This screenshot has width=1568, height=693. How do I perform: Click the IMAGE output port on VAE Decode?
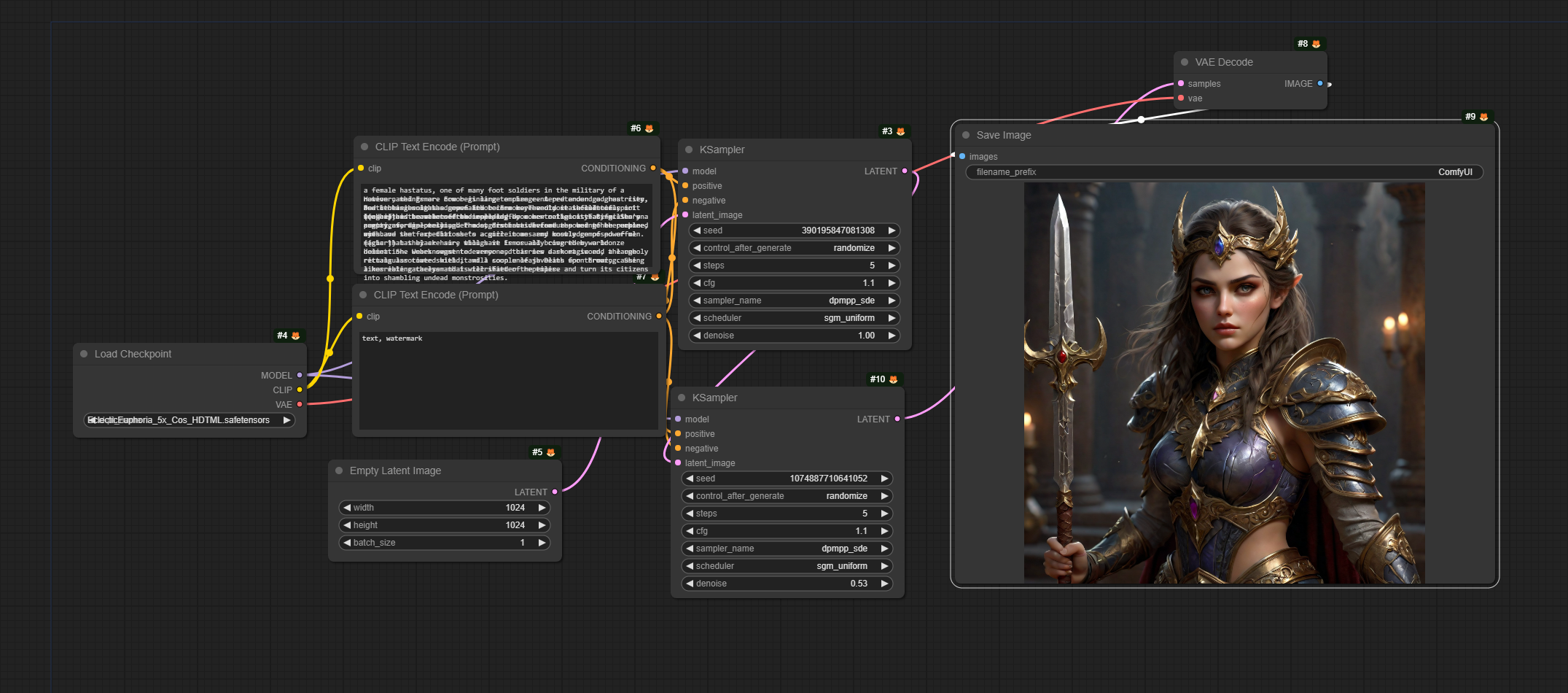tap(1320, 84)
